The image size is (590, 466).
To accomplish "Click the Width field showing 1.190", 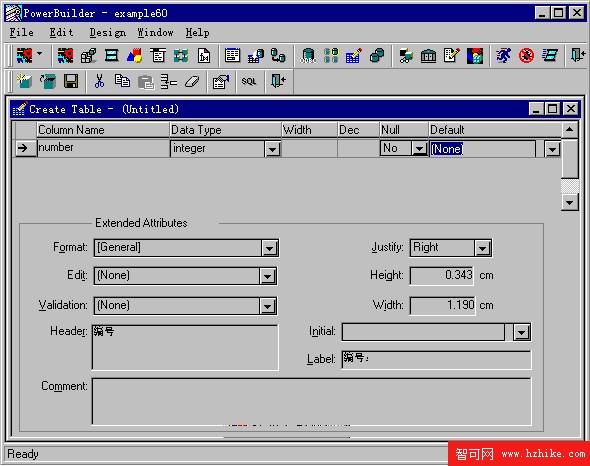I will 442,305.
